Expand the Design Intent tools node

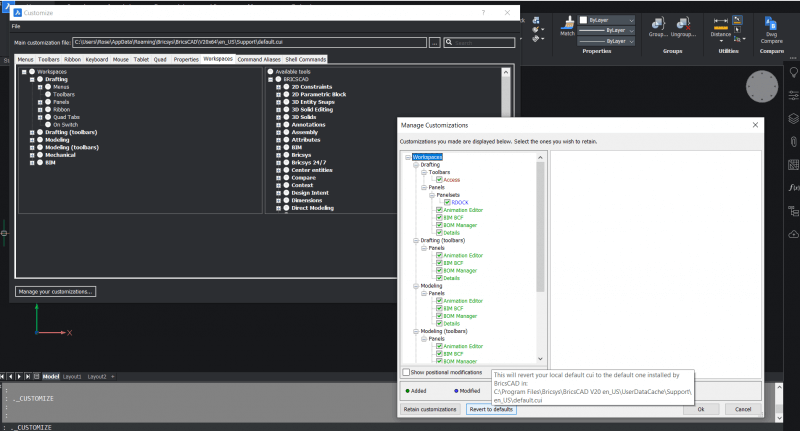coord(278,193)
